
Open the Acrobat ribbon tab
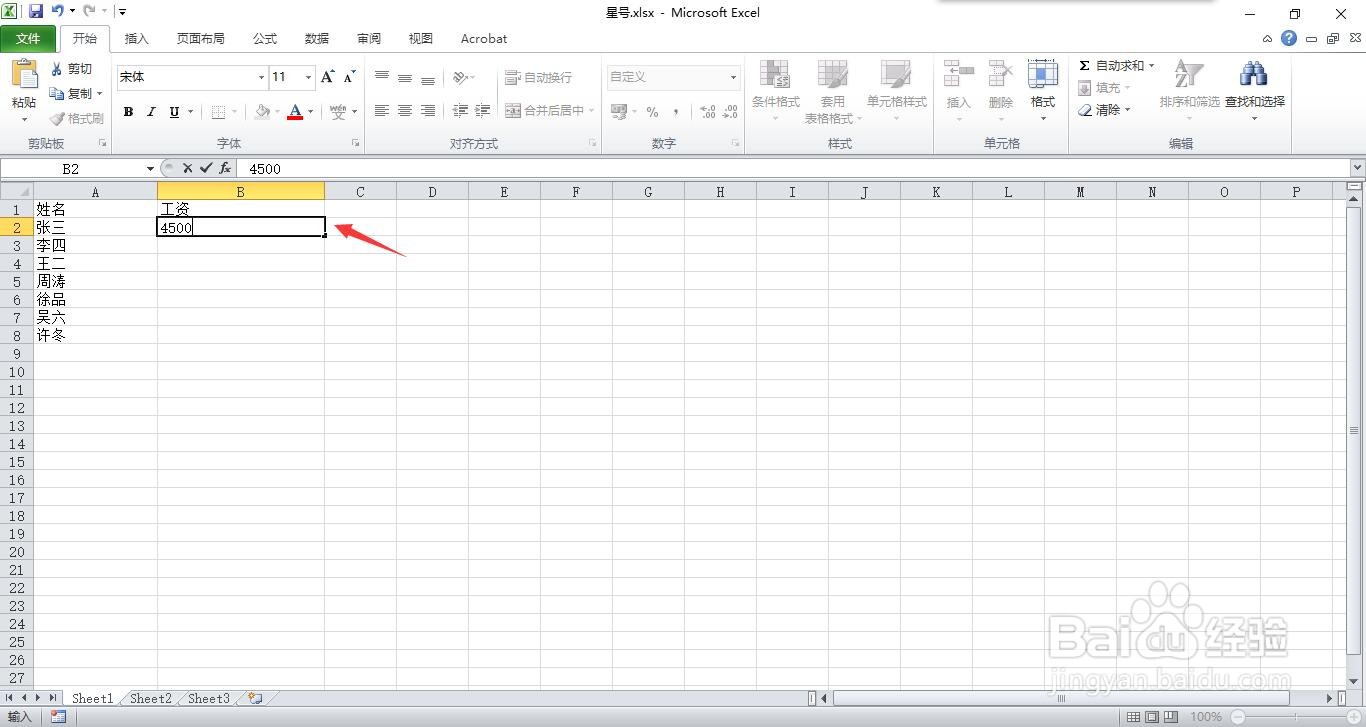tap(484, 39)
